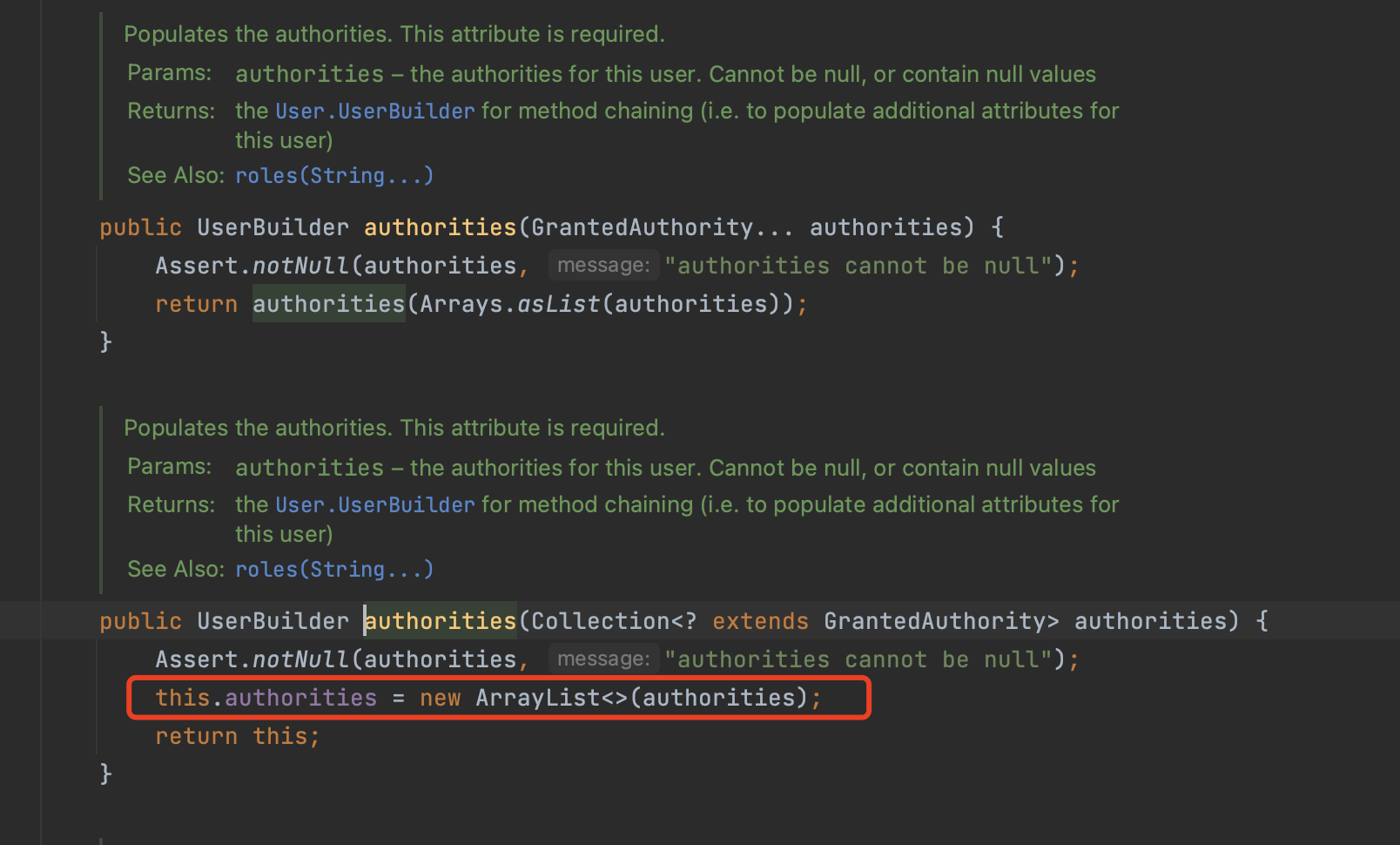The width and height of the screenshot is (1400, 845).
Task: Click the message: inlay hint in second method
Action: pos(603,659)
